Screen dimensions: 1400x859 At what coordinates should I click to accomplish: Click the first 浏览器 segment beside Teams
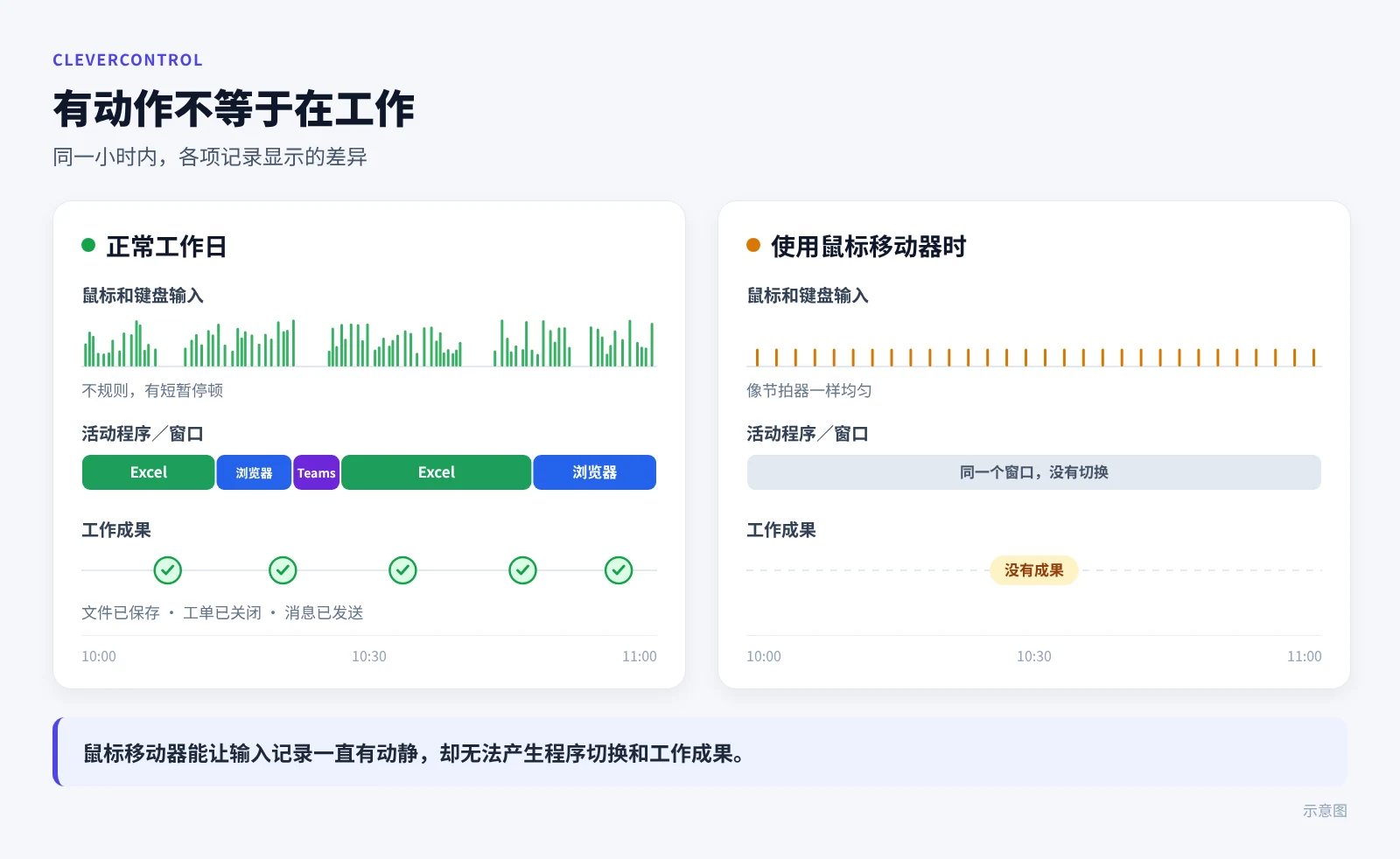pyautogui.click(x=254, y=472)
